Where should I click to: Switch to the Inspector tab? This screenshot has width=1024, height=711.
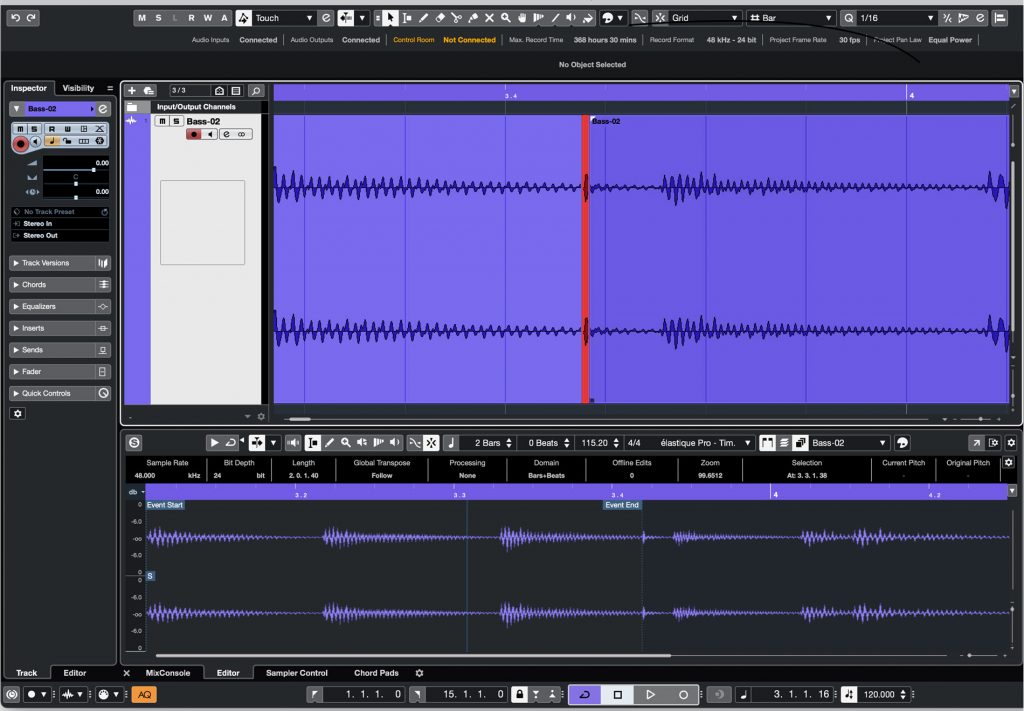29,88
